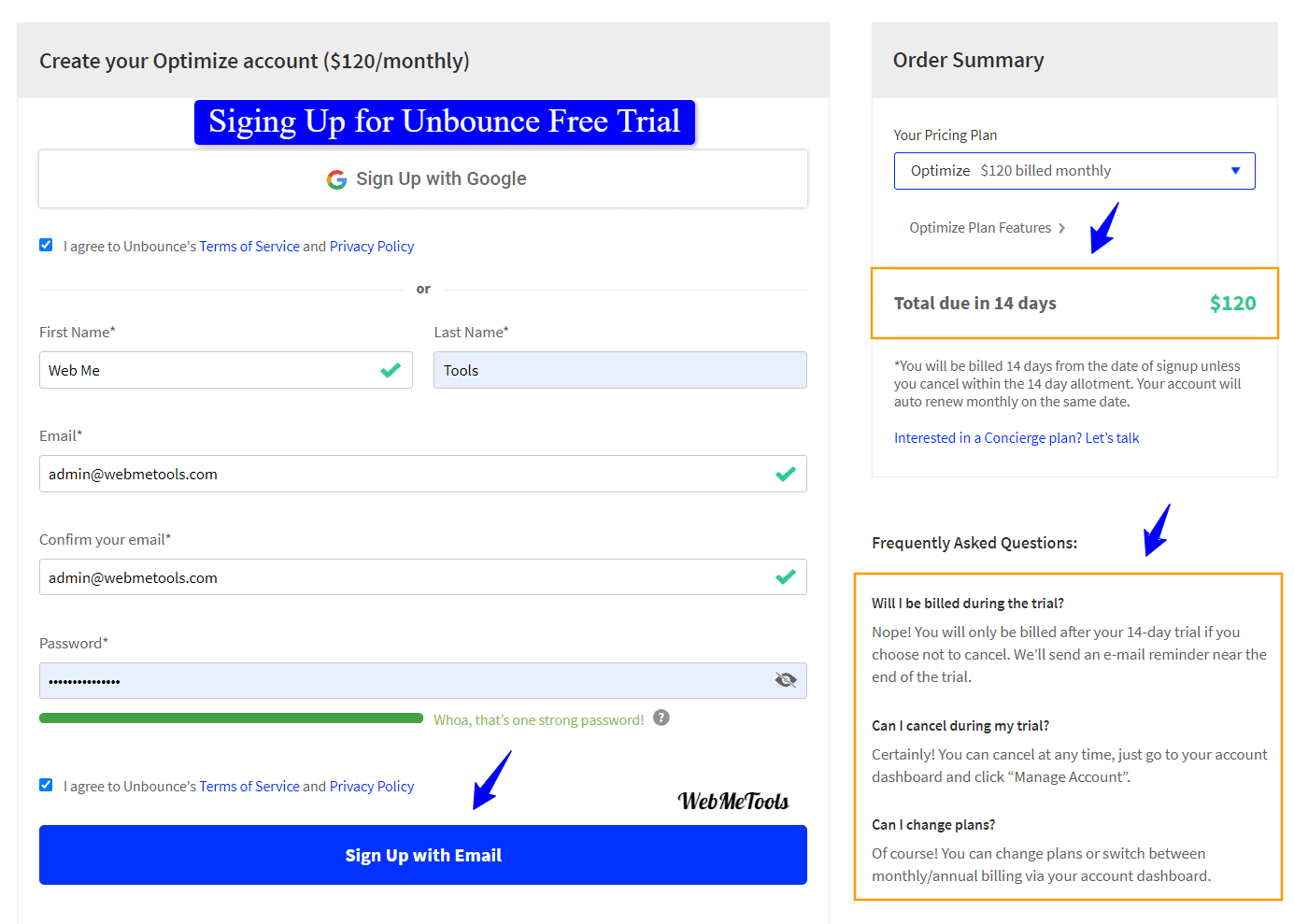Screen dimensions: 1294x924
Task: Click Sign Up with Google button
Action: [x=423, y=178]
